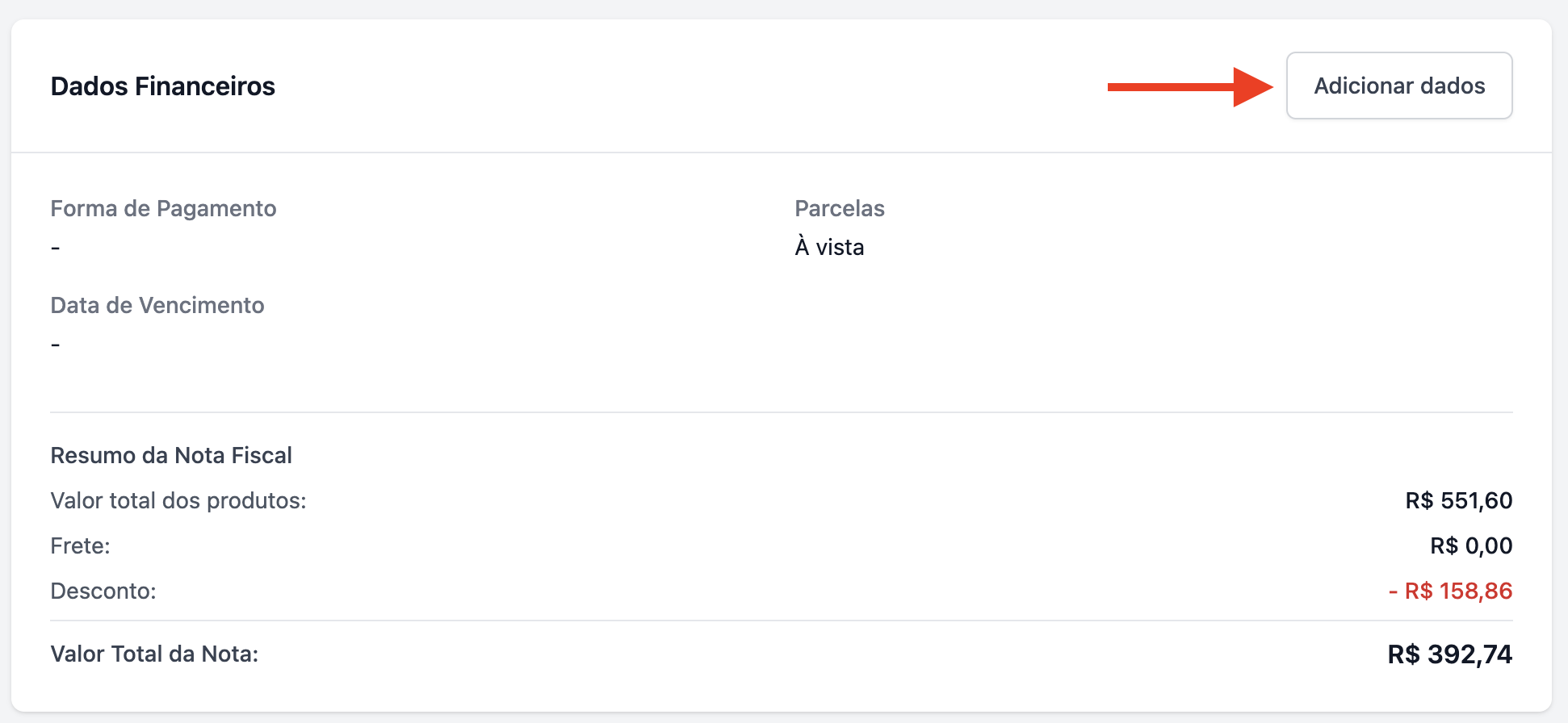Click the divider line above Resumo da Nota Fiscal
1568x723 pixels.
pyautogui.click(x=781, y=412)
